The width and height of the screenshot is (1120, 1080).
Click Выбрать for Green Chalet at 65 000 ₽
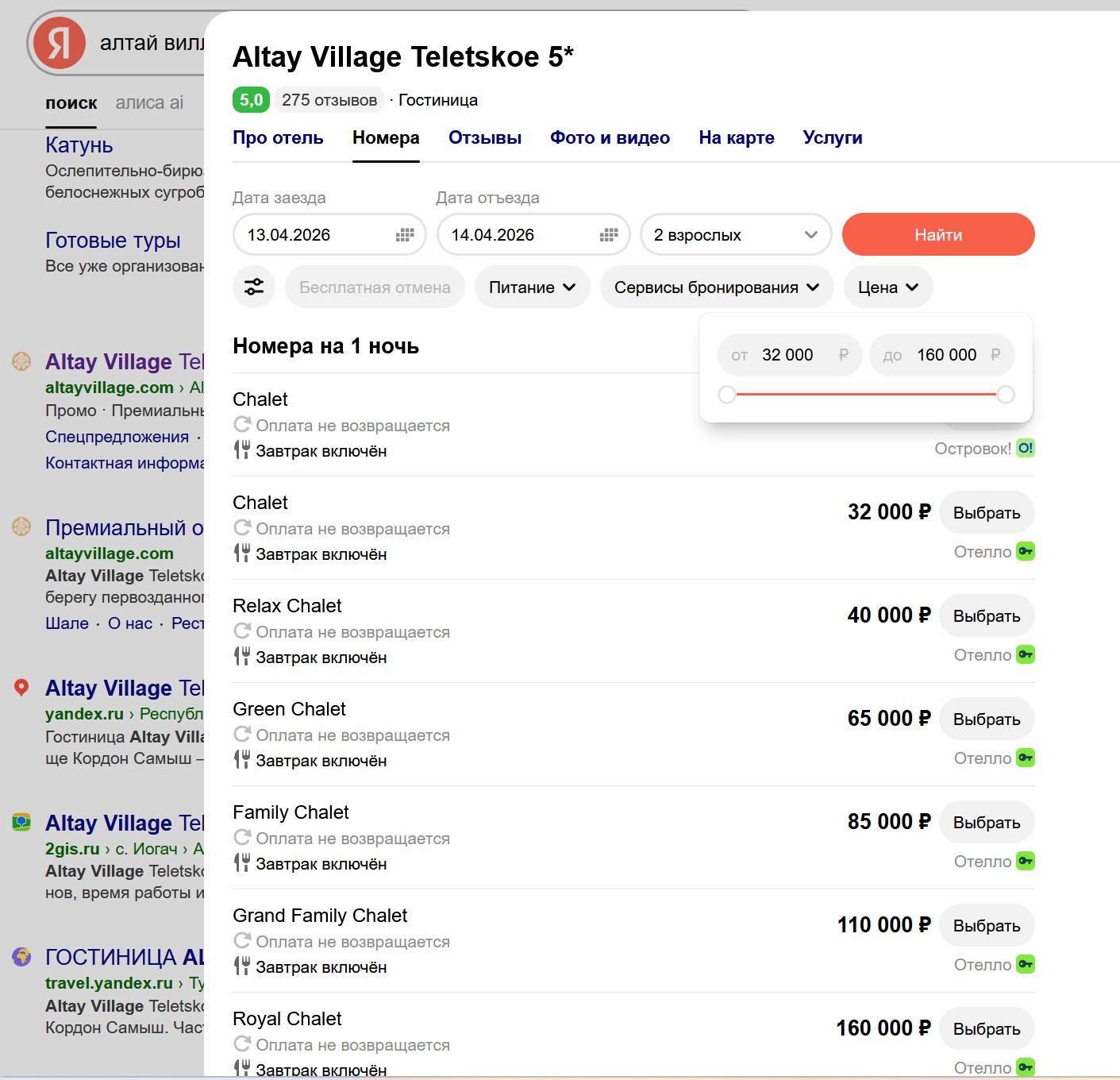pos(987,719)
